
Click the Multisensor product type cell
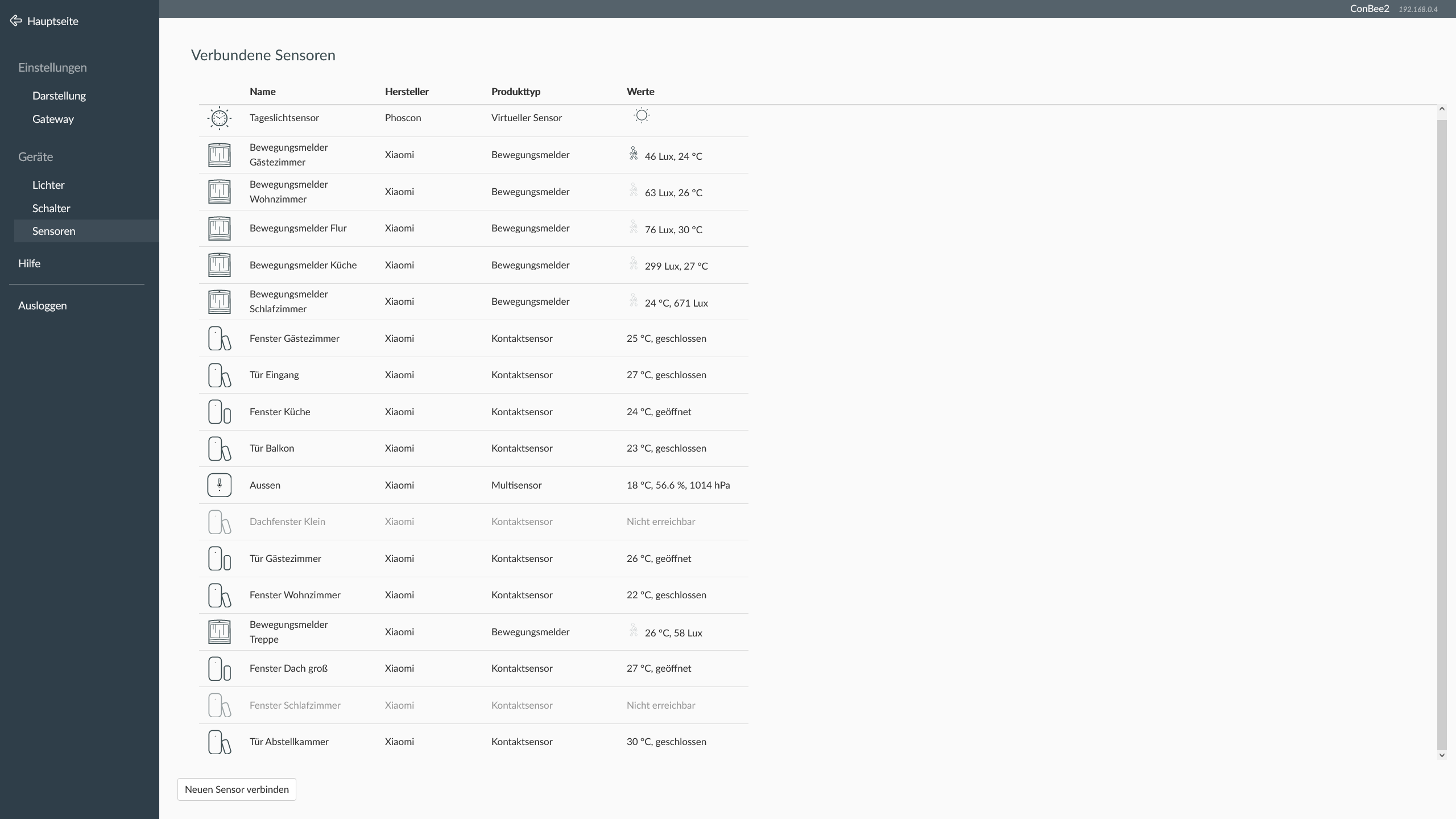click(516, 485)
